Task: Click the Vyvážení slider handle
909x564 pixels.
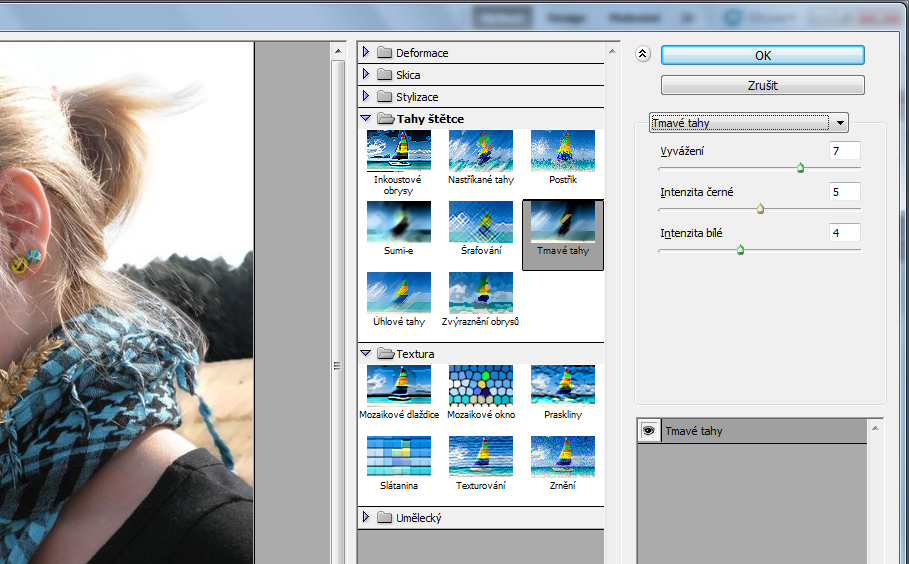Action: pyautogui.click(x=801, y=169)
